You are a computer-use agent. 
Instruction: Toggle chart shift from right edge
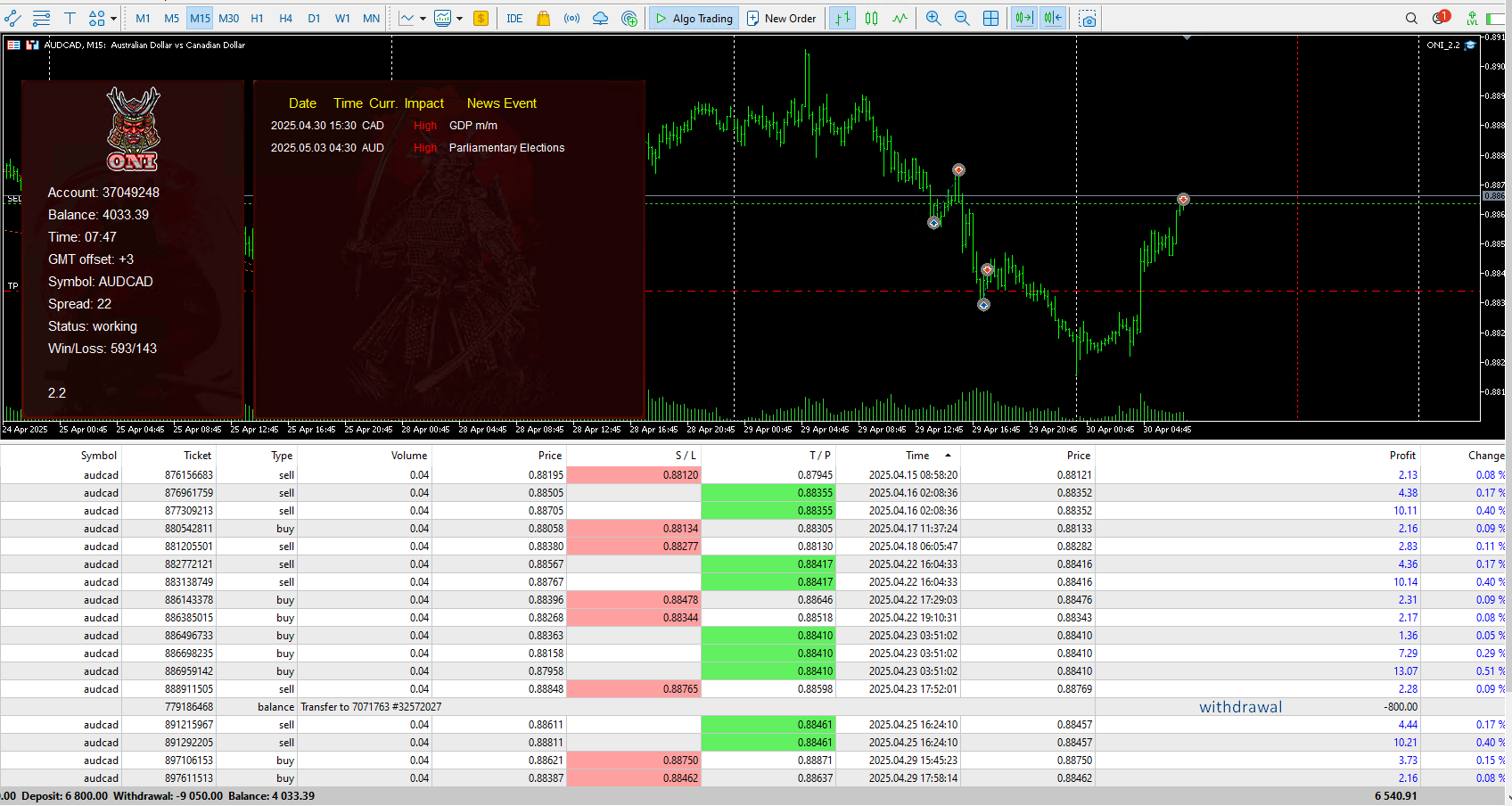point(1053,18)
